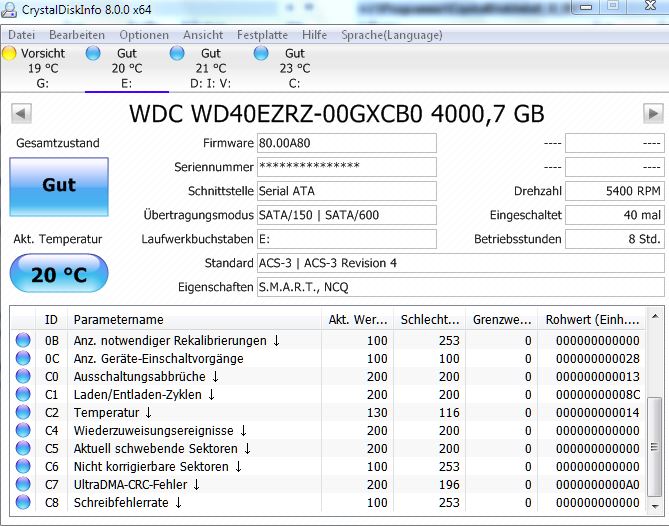The image size is (669, 526).
Task: Open the Hilfe menu
Action: tap(314, 35)
